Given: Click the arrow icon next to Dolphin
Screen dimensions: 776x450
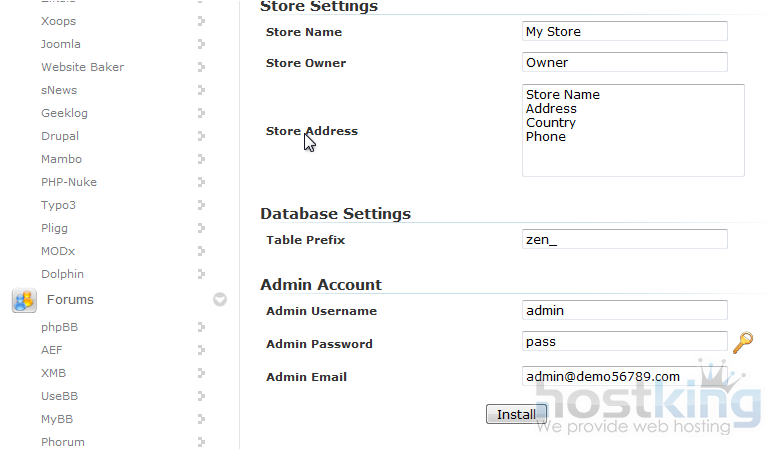Looking at the screenshot, I should 202,274.
